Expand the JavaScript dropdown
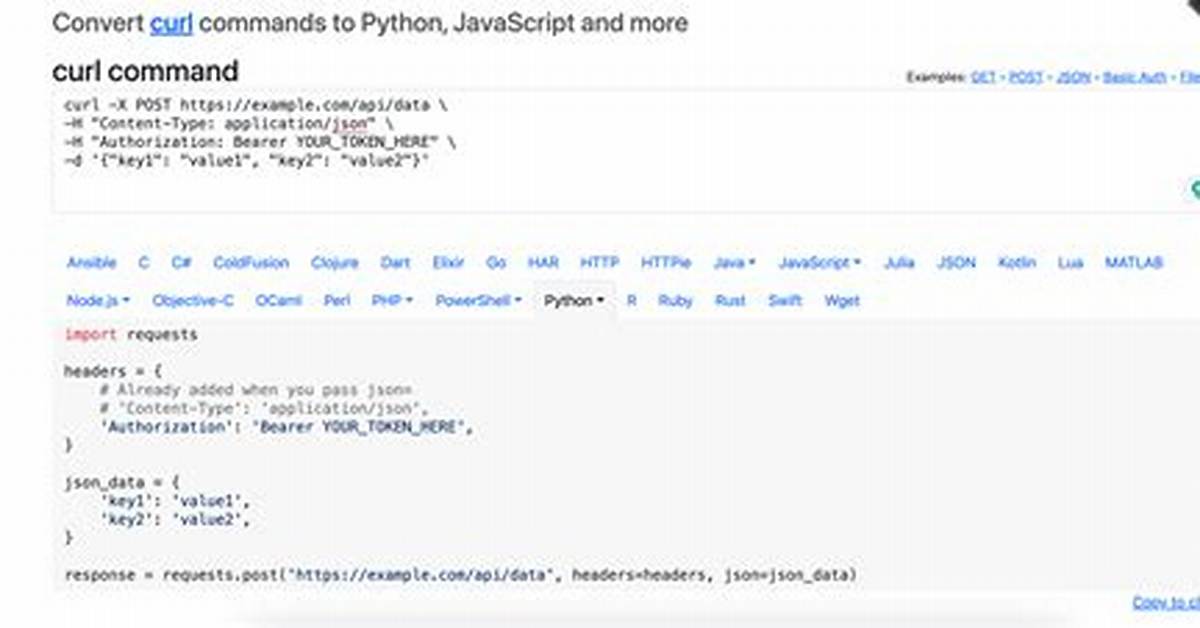The height and width of the screenshot is (628, 1200). click(819, 263)
